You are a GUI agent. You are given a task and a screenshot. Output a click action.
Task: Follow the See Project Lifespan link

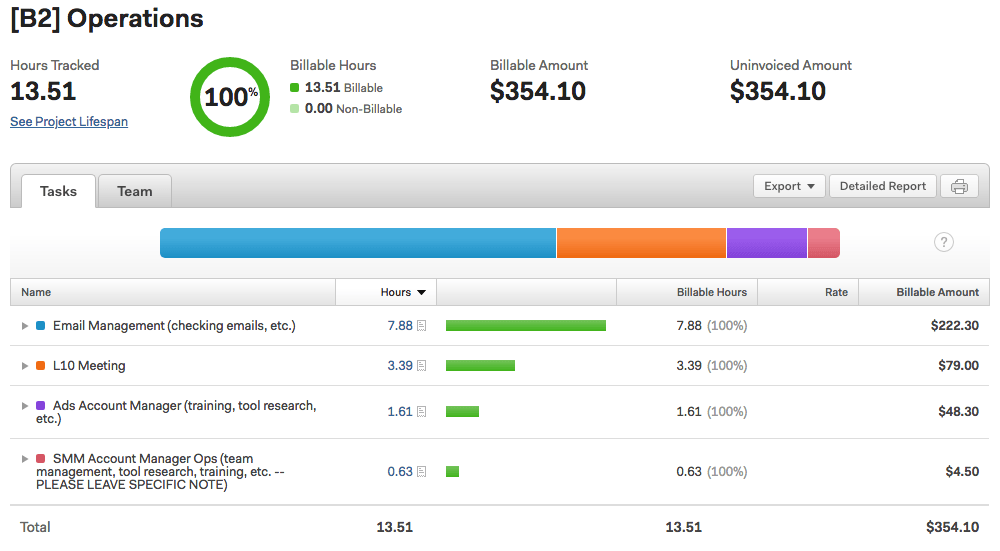click(69, 122)
